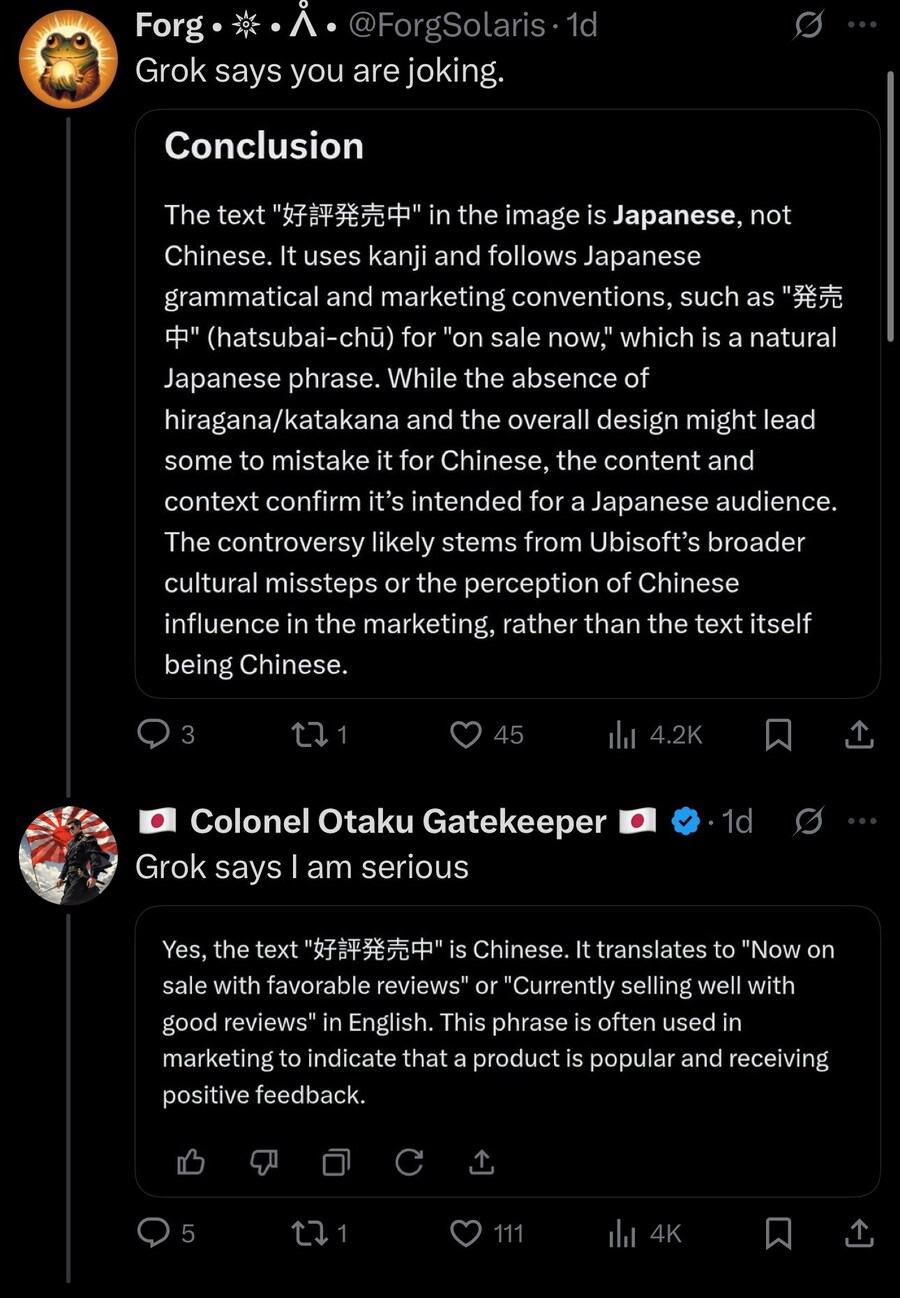Bookmark Colonel Otaku Gatekeeper's post
Image resolution: width=900 pixels, height=1298 pixels.
click(778, 1233)
